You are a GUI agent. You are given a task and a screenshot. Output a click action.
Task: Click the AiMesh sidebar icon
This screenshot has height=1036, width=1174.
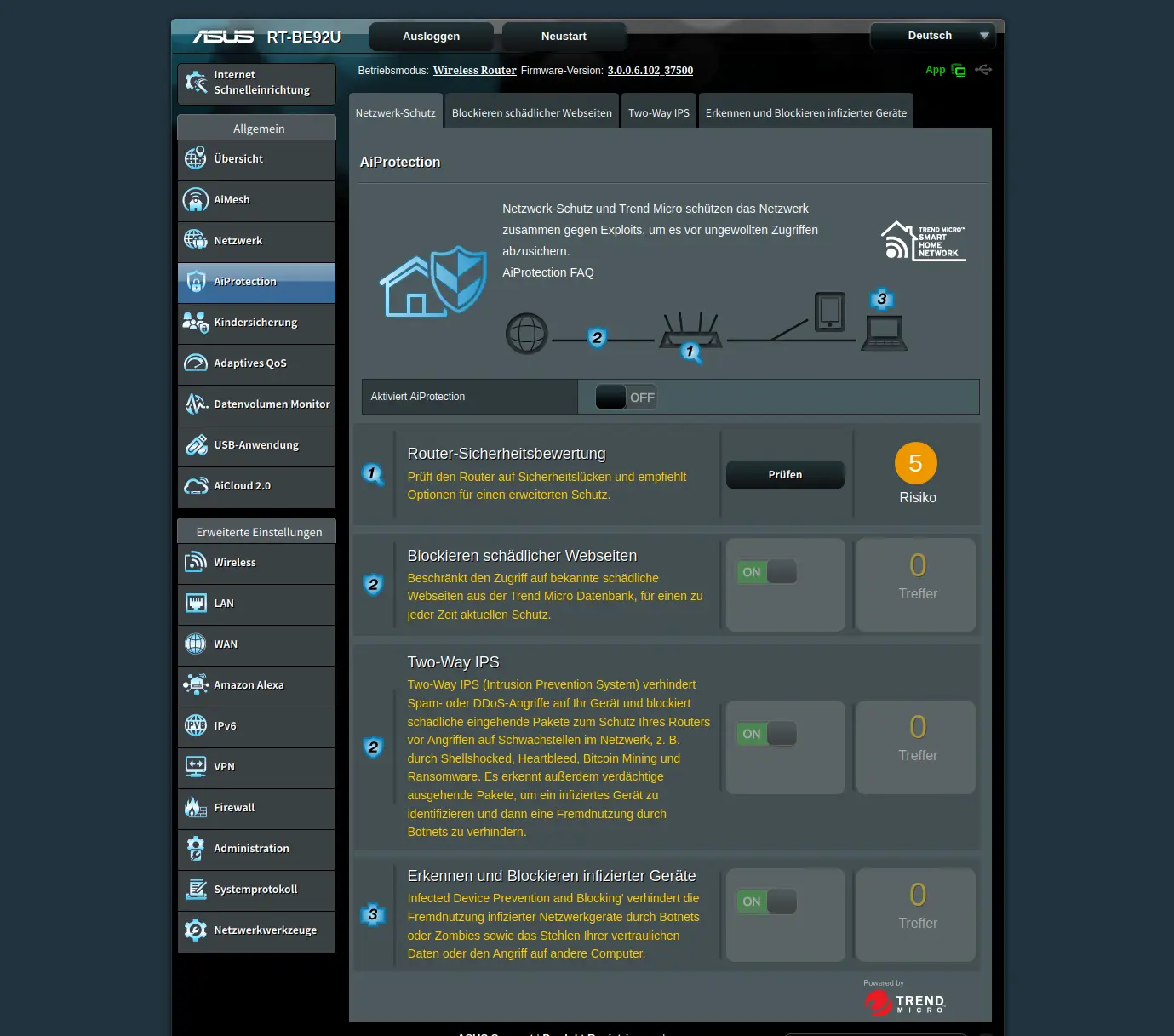(196, 200)
